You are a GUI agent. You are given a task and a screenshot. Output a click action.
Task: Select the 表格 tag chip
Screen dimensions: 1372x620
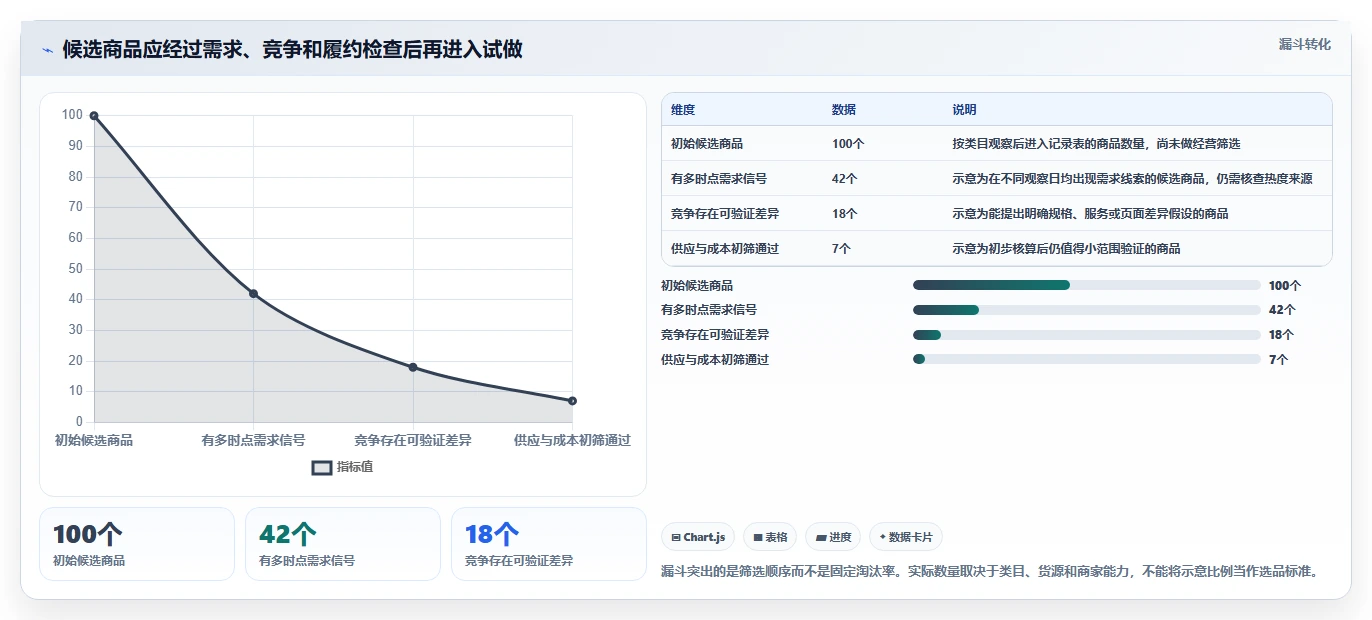point(770,537)
